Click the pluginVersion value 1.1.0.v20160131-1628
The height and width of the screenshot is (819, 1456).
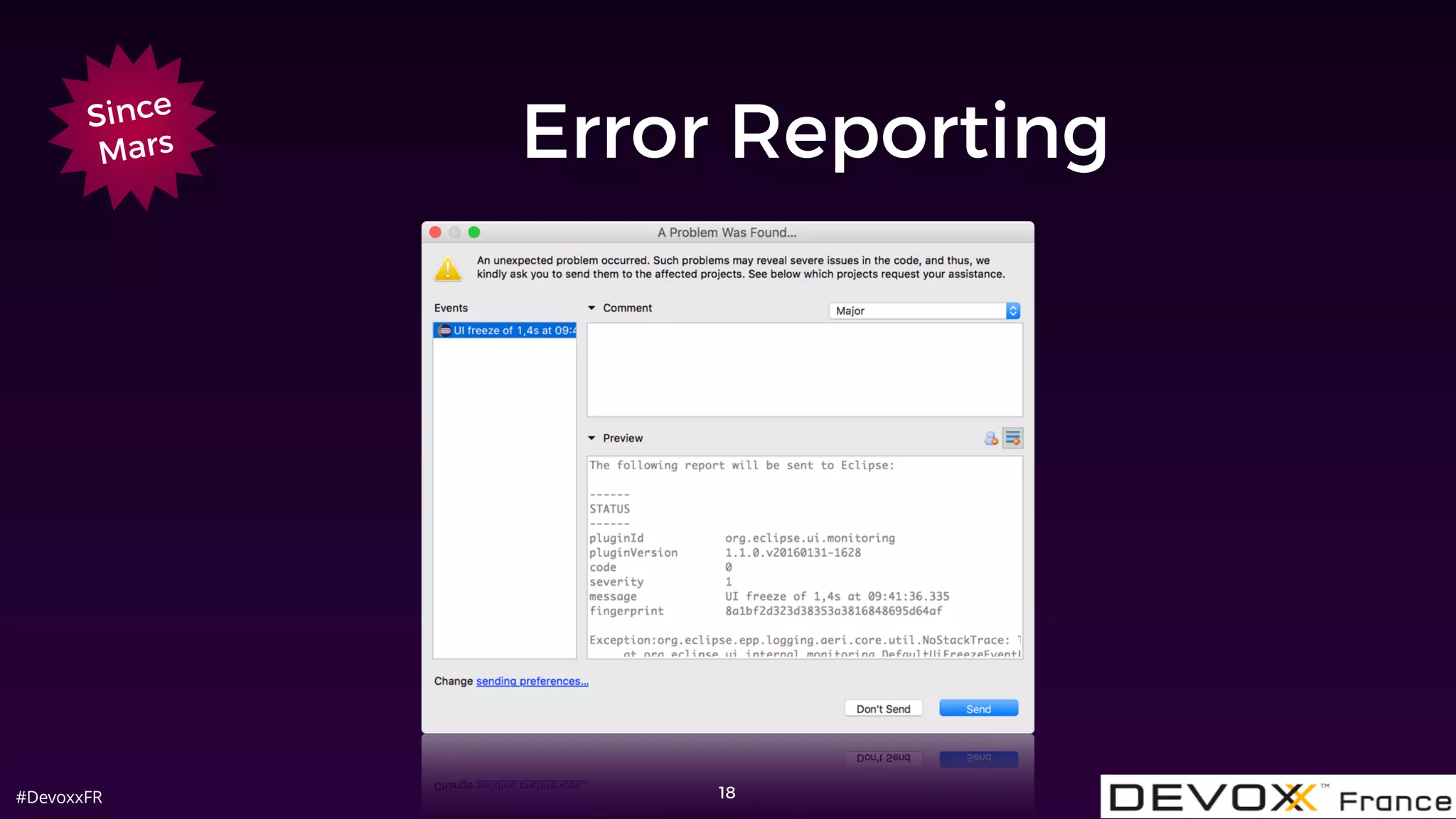793,552
